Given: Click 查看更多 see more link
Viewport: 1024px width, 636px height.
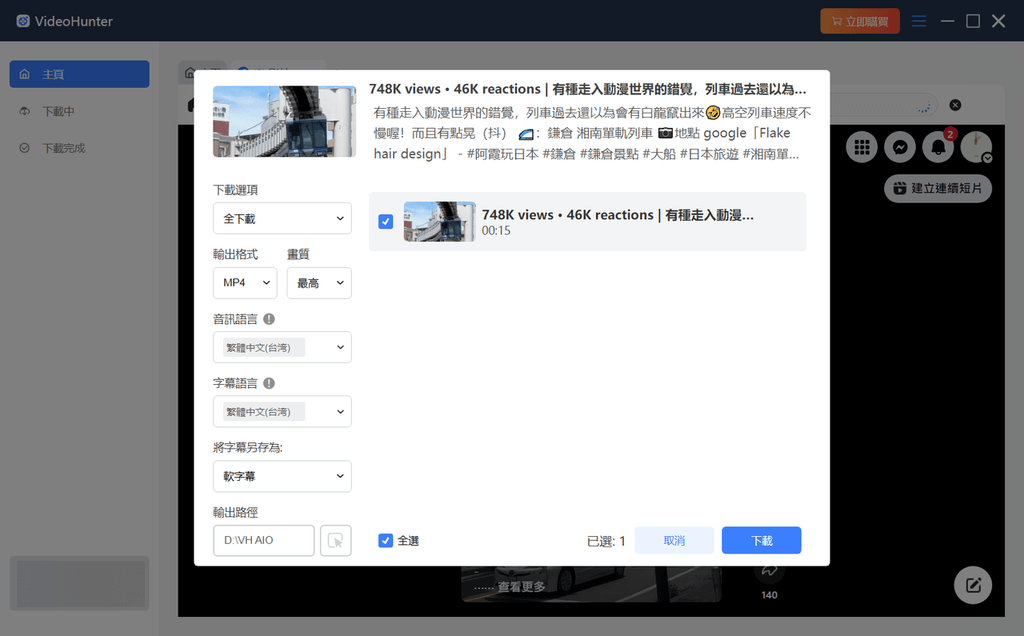Looking at the screenshot, I should 521,587.
